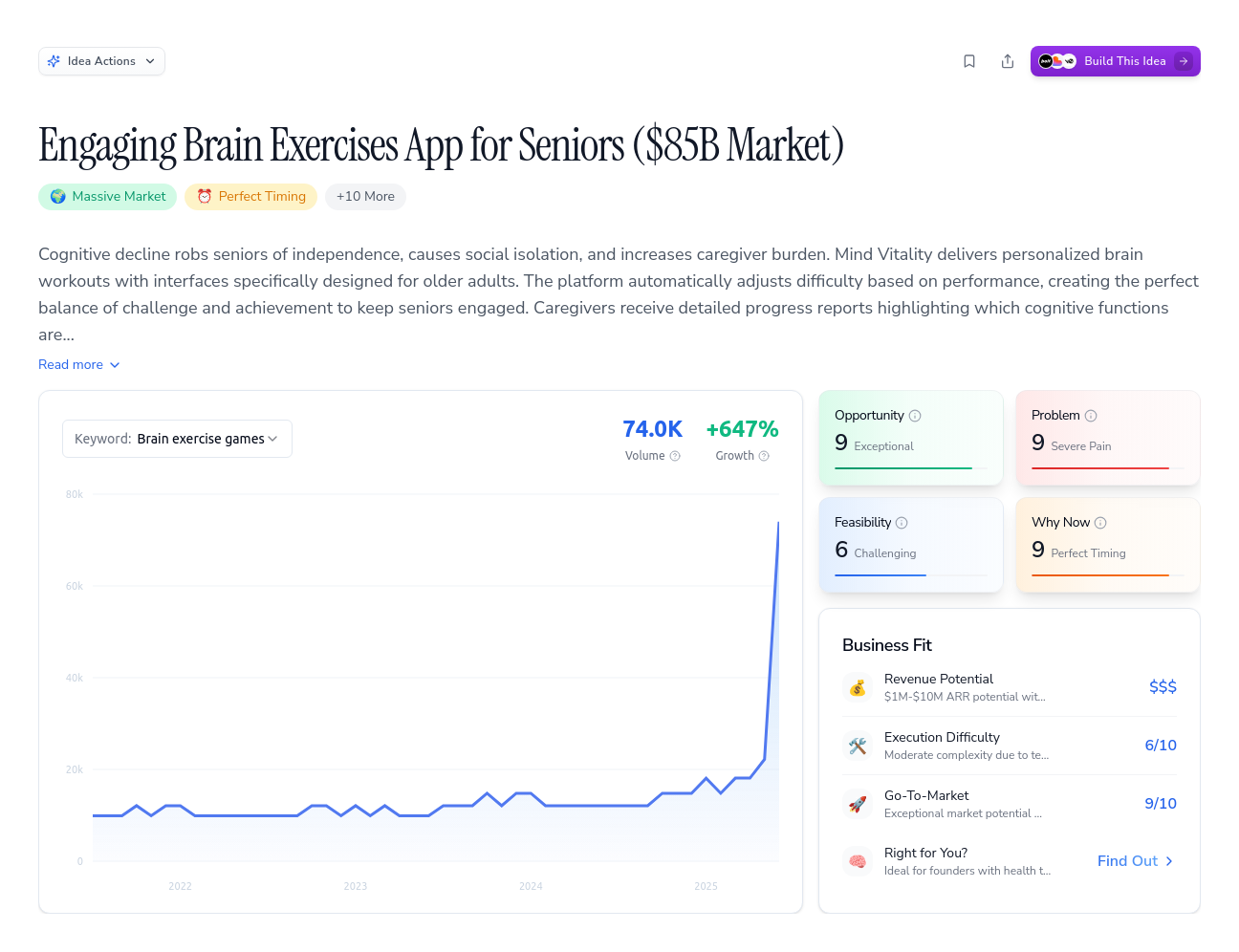1239x952 pixels.
Task: Follow the Find Out link
Action: click(x=1136, y=861)
